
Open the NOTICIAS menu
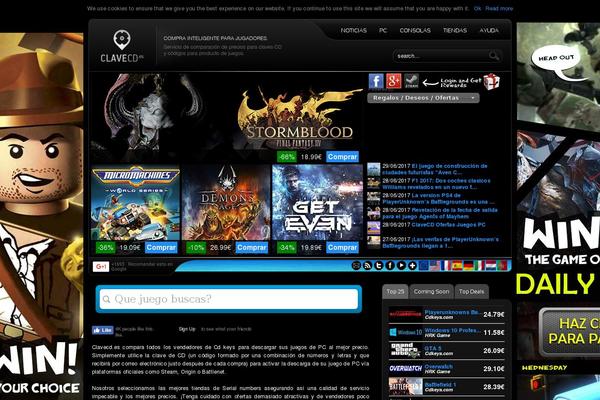click(353, 30)
